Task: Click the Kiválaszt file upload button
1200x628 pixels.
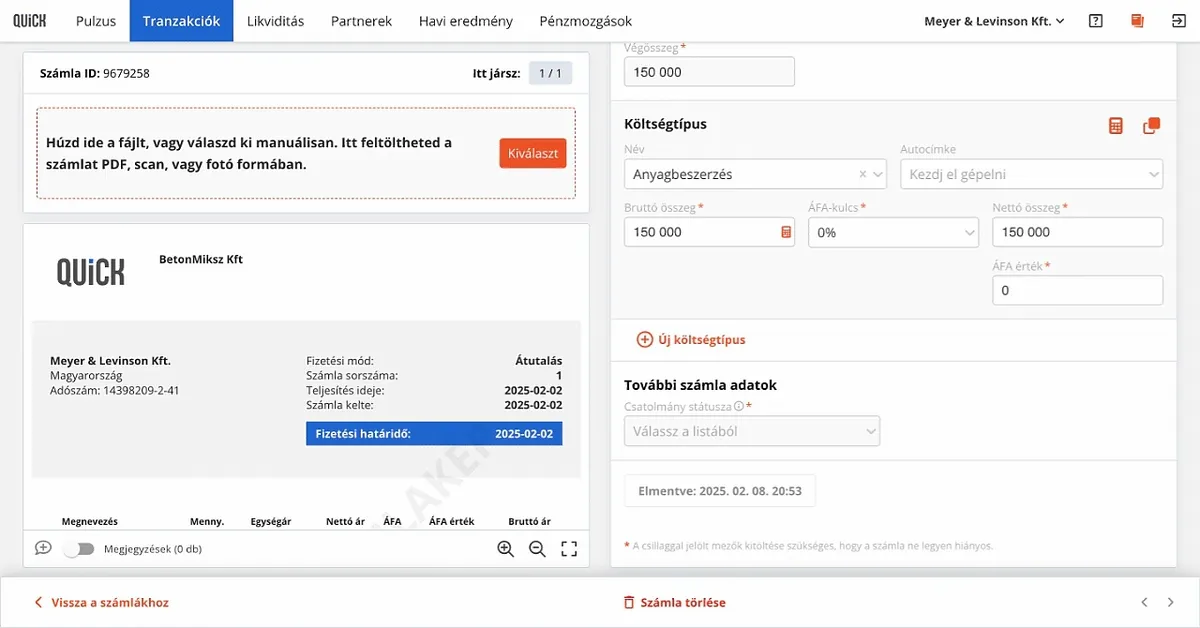Action: 533,153
